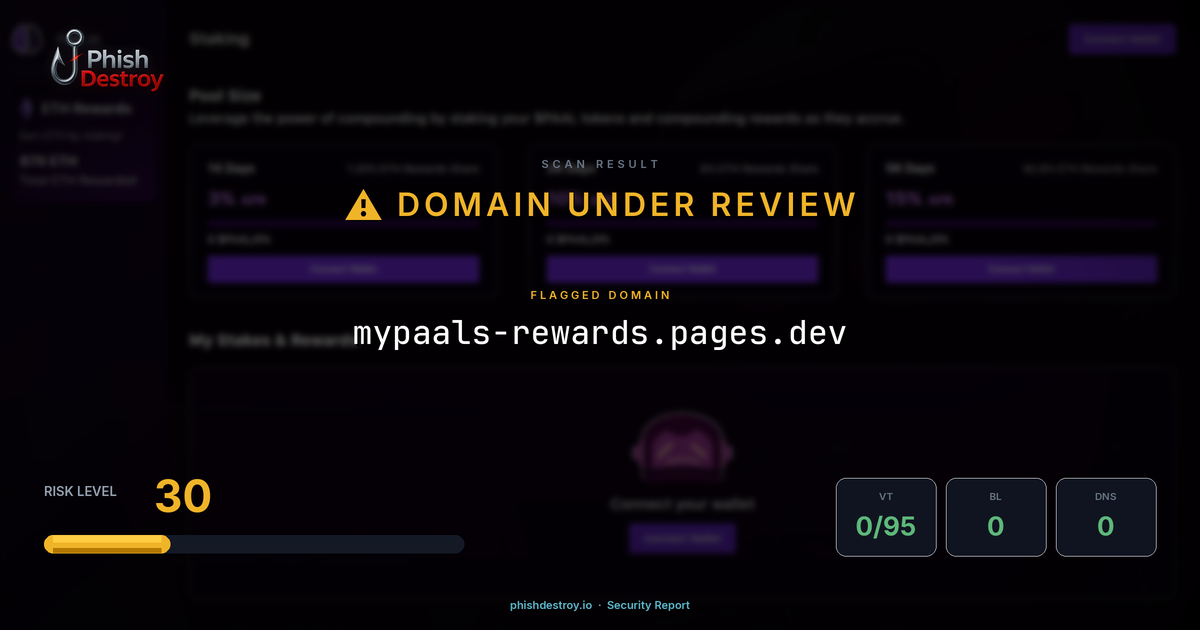Viewport: 1200px width, 630px height.
Task: Open the phishdestroy.io link
Action: coord(551,605)
